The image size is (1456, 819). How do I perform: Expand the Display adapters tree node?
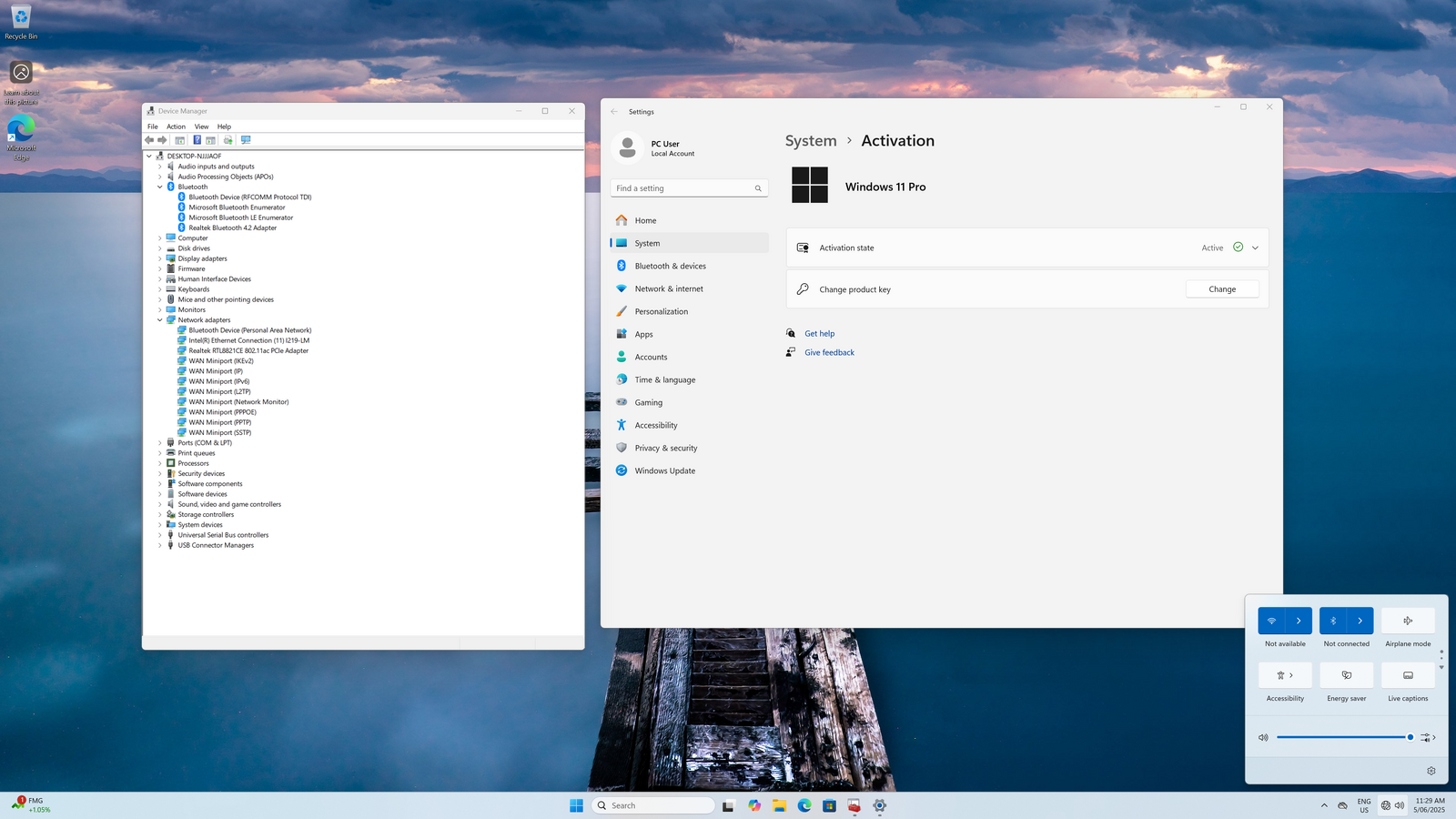160,259
